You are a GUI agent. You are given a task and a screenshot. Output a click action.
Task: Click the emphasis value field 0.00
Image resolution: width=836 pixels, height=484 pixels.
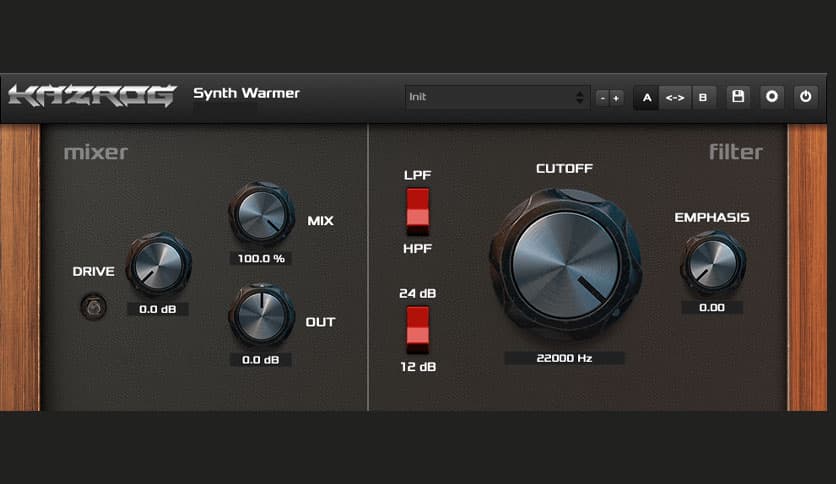point(712,308)
